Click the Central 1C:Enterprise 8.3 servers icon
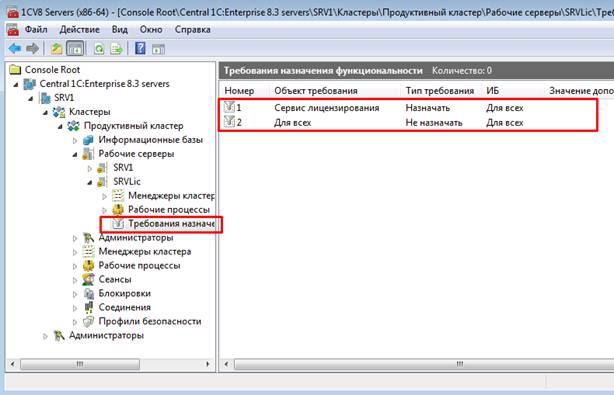The image size is (614, 395). pos(30,84)
